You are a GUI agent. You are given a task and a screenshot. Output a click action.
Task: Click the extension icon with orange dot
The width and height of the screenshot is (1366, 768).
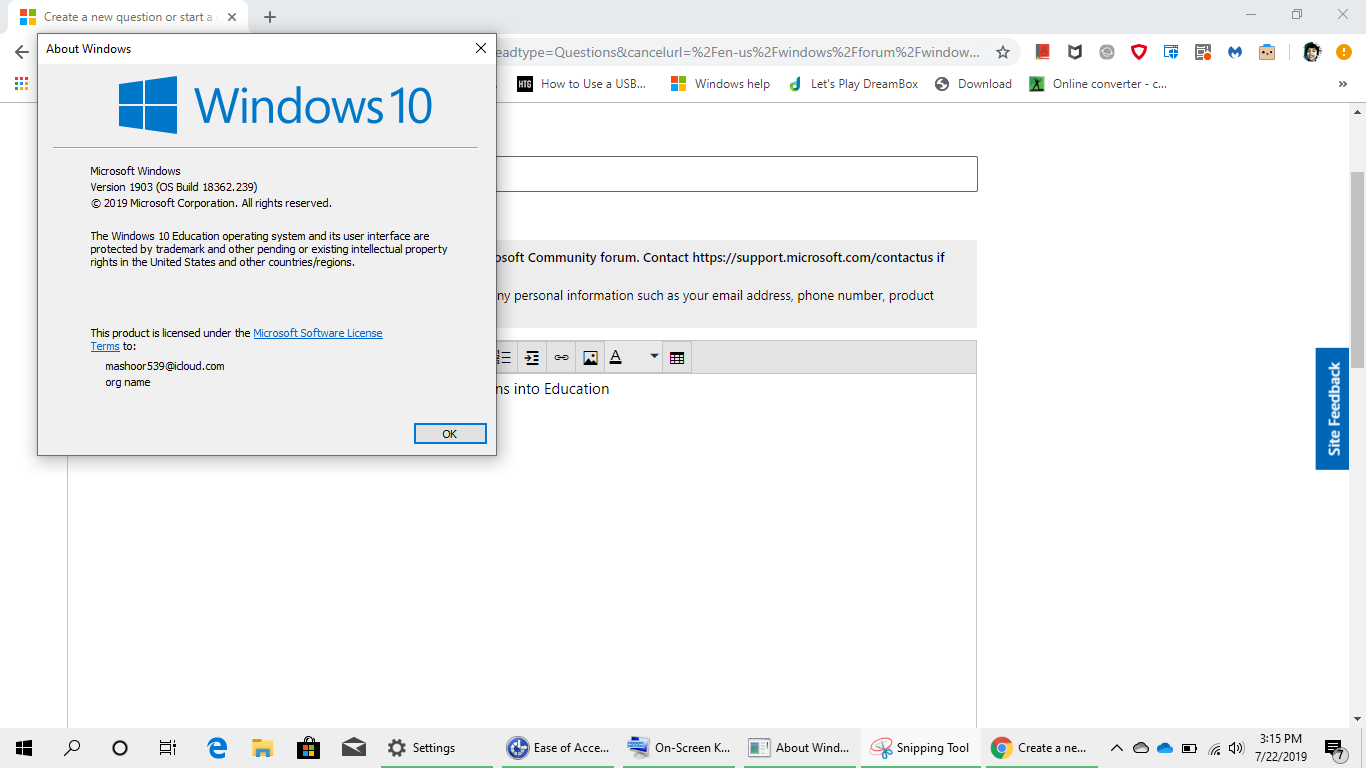point(1203,52)
